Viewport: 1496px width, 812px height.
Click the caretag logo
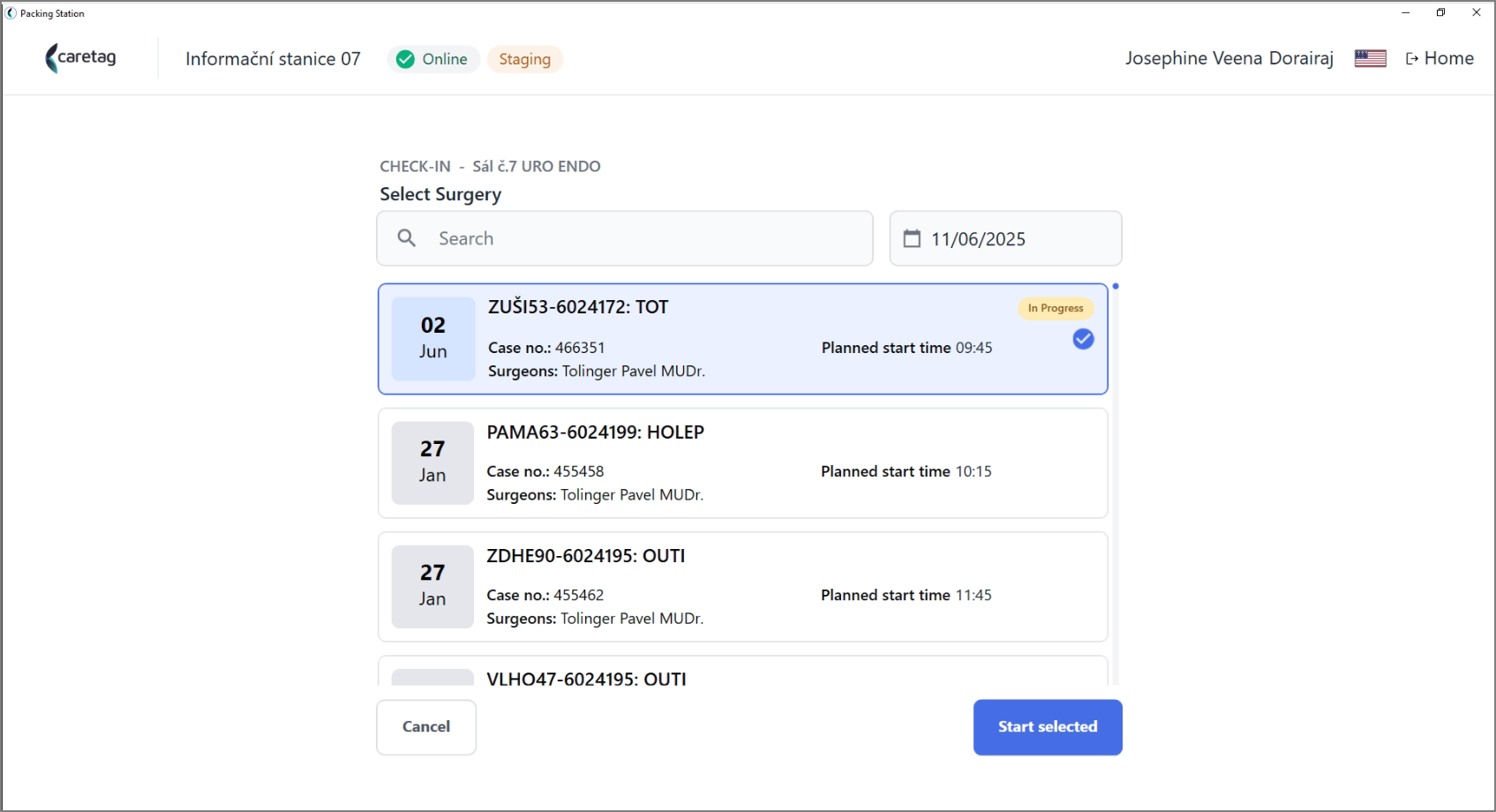click(80, 58)
